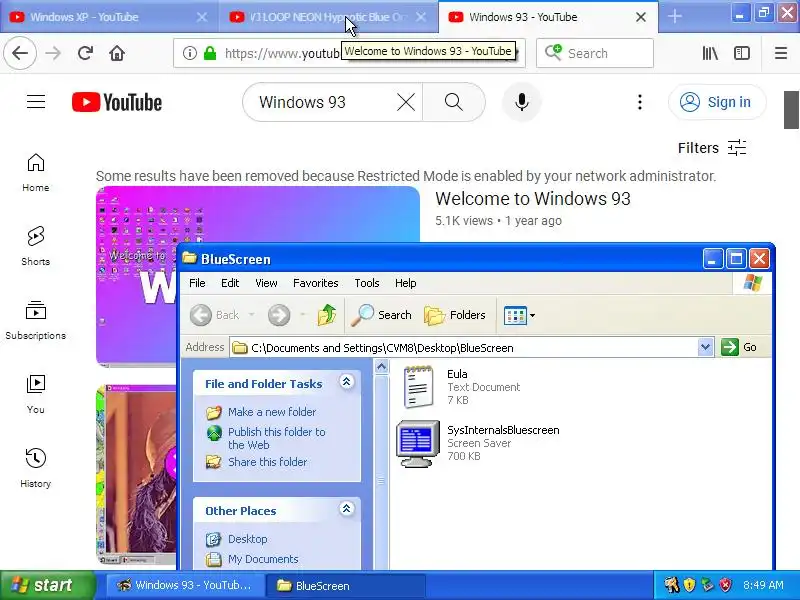This screenshot has height=600, width=800.
Task: Click the second video thumbnail with portrait
Action: click(137, 474)
